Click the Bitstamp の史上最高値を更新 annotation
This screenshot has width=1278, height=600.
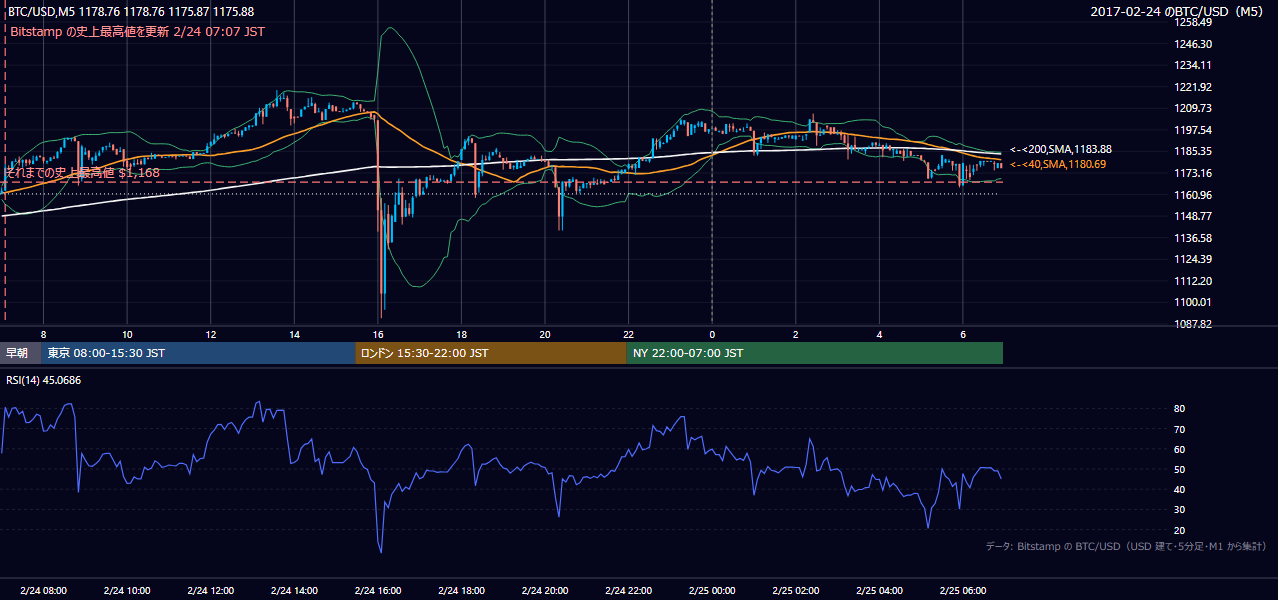(x=138, y=32)
